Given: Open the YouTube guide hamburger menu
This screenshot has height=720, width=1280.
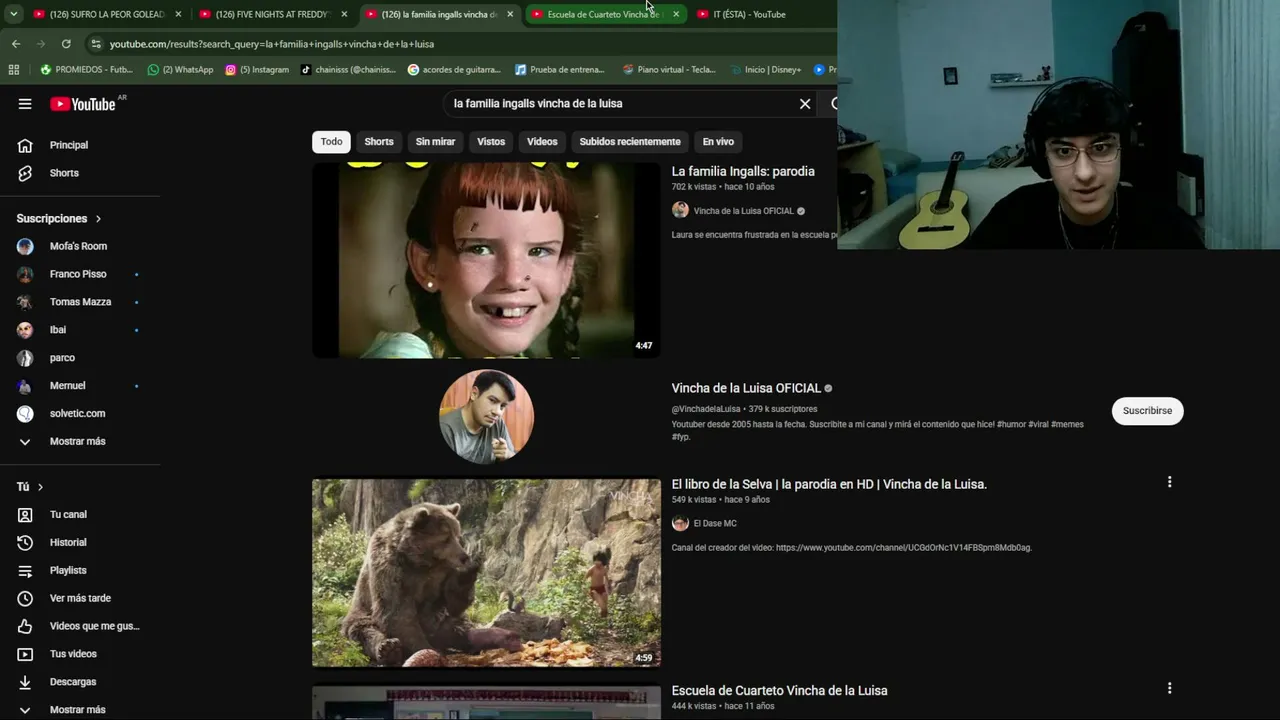Looking at the screenshot, I should coord(25,104).
